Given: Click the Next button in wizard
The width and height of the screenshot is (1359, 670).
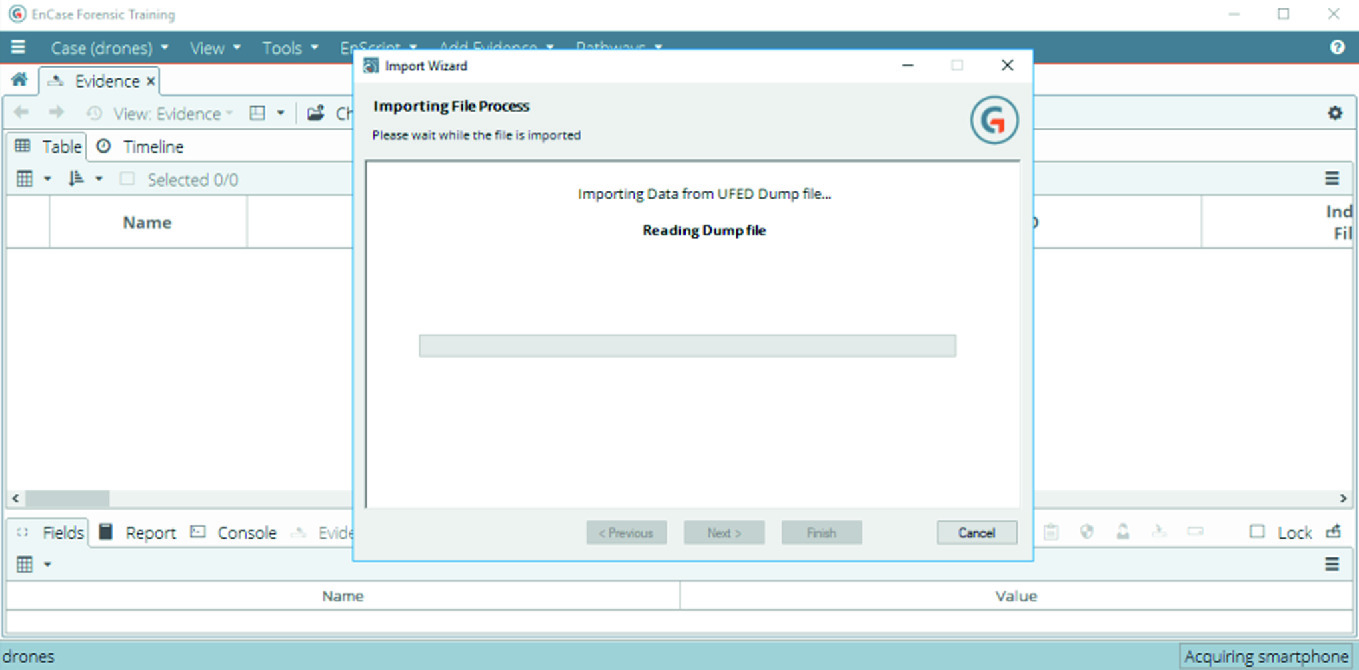Looking at the screenshot, I should coord(724,533).
